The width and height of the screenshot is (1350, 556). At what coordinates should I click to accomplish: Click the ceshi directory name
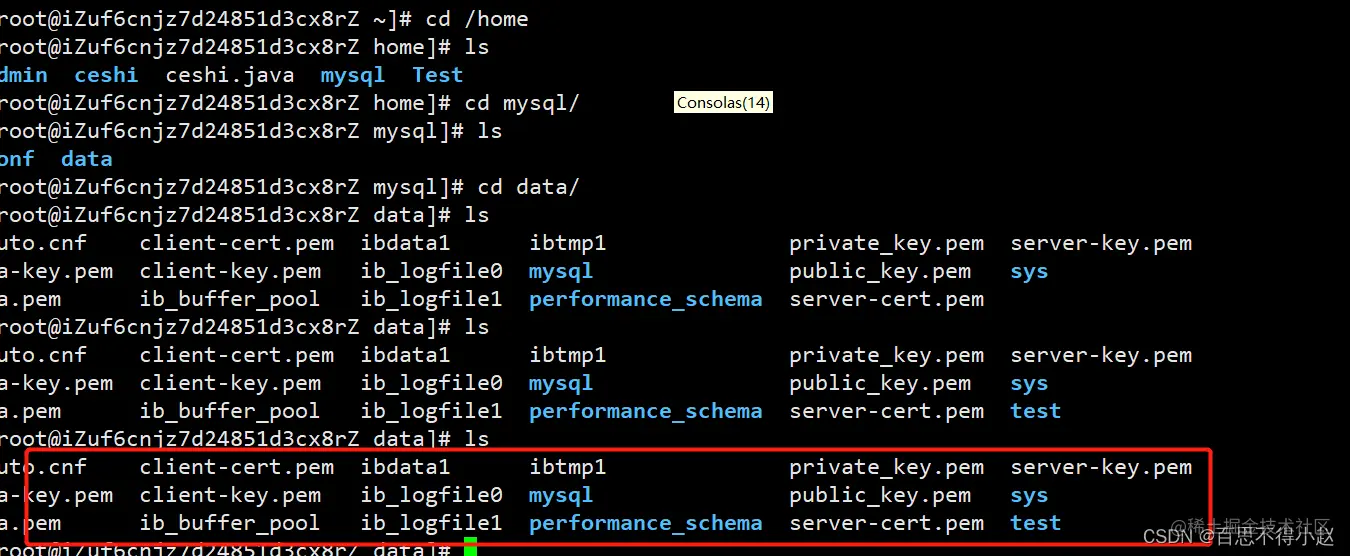[106, 75]
